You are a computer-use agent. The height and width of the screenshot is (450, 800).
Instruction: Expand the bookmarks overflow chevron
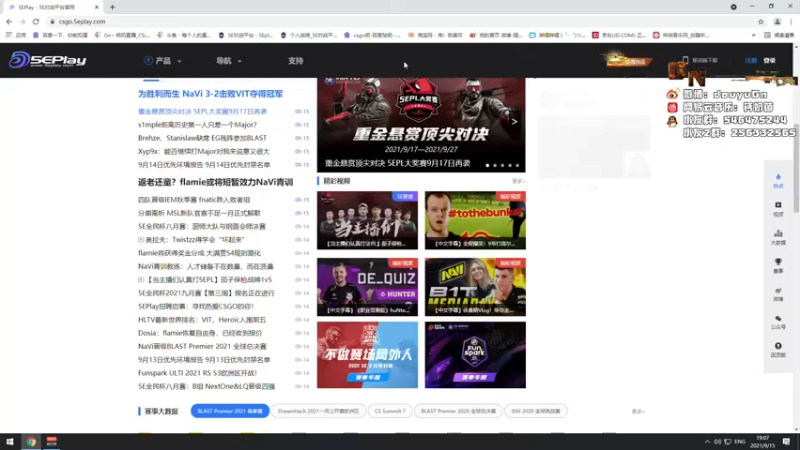click(x=754, y=35)
